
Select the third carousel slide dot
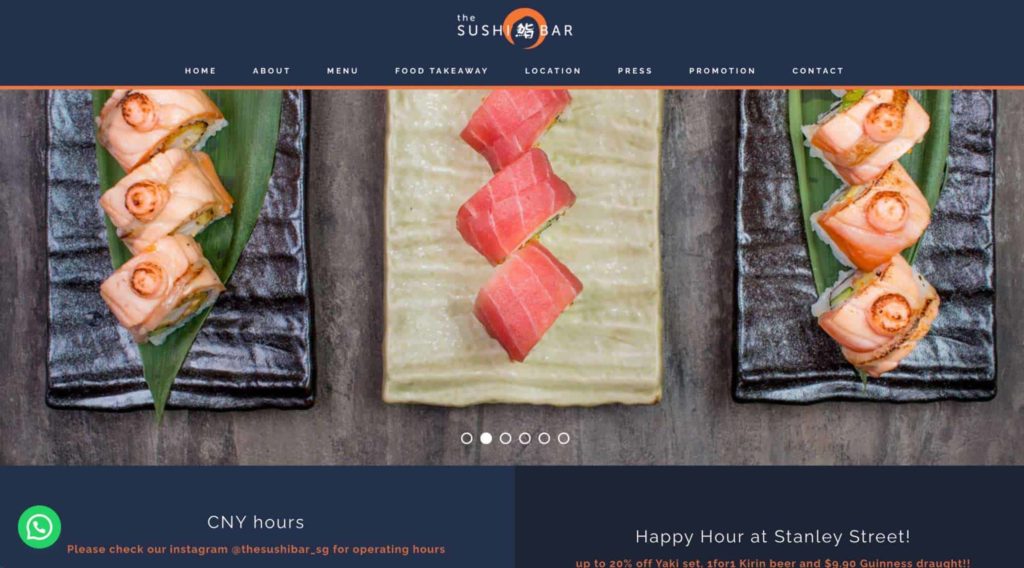(505, 438)
